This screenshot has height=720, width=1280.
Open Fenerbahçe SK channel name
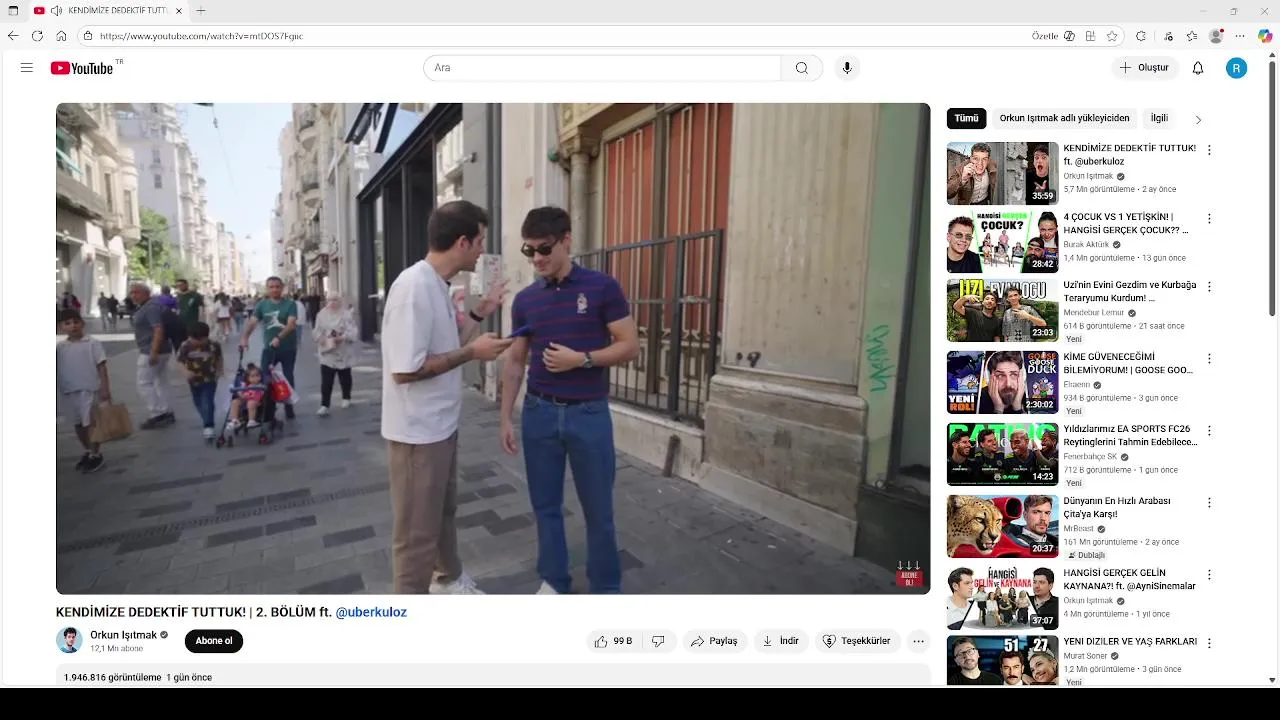(x=1089, y=456)
